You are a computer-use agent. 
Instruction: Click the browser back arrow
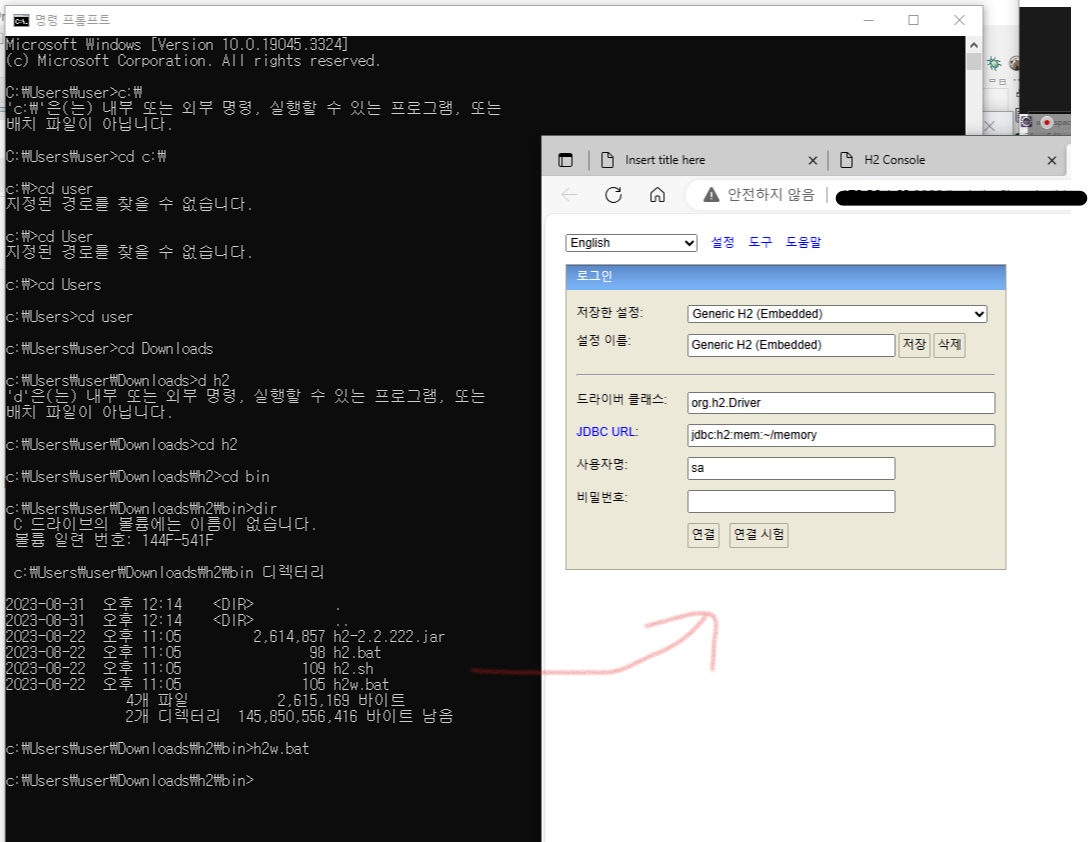tap(569, 195)
